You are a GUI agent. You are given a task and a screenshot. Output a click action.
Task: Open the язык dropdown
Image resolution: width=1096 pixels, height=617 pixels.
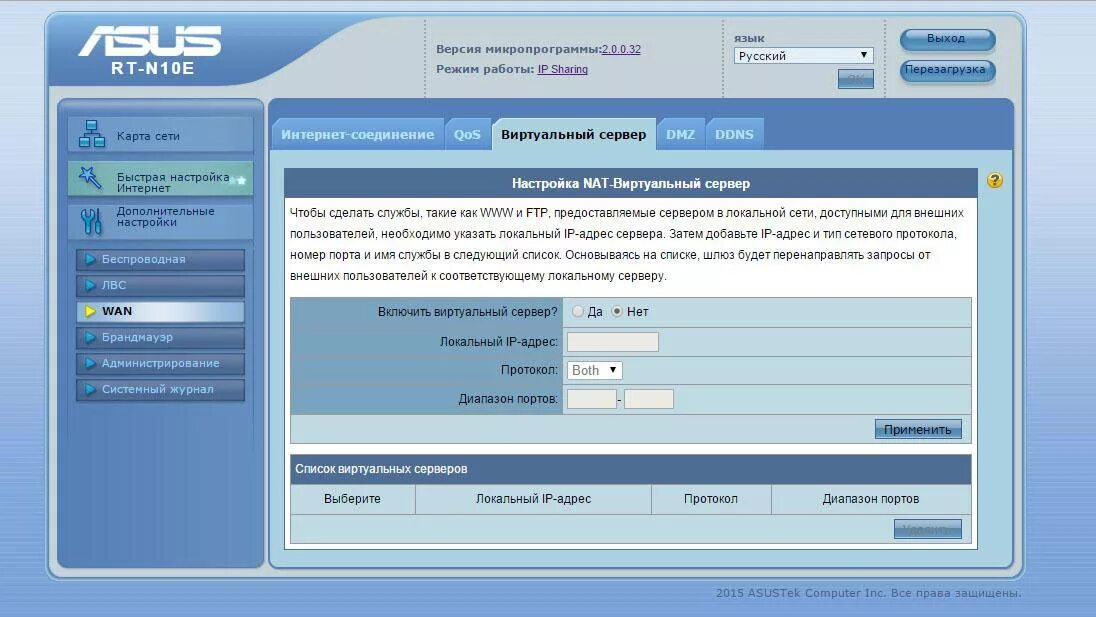[x=804, y=55]
